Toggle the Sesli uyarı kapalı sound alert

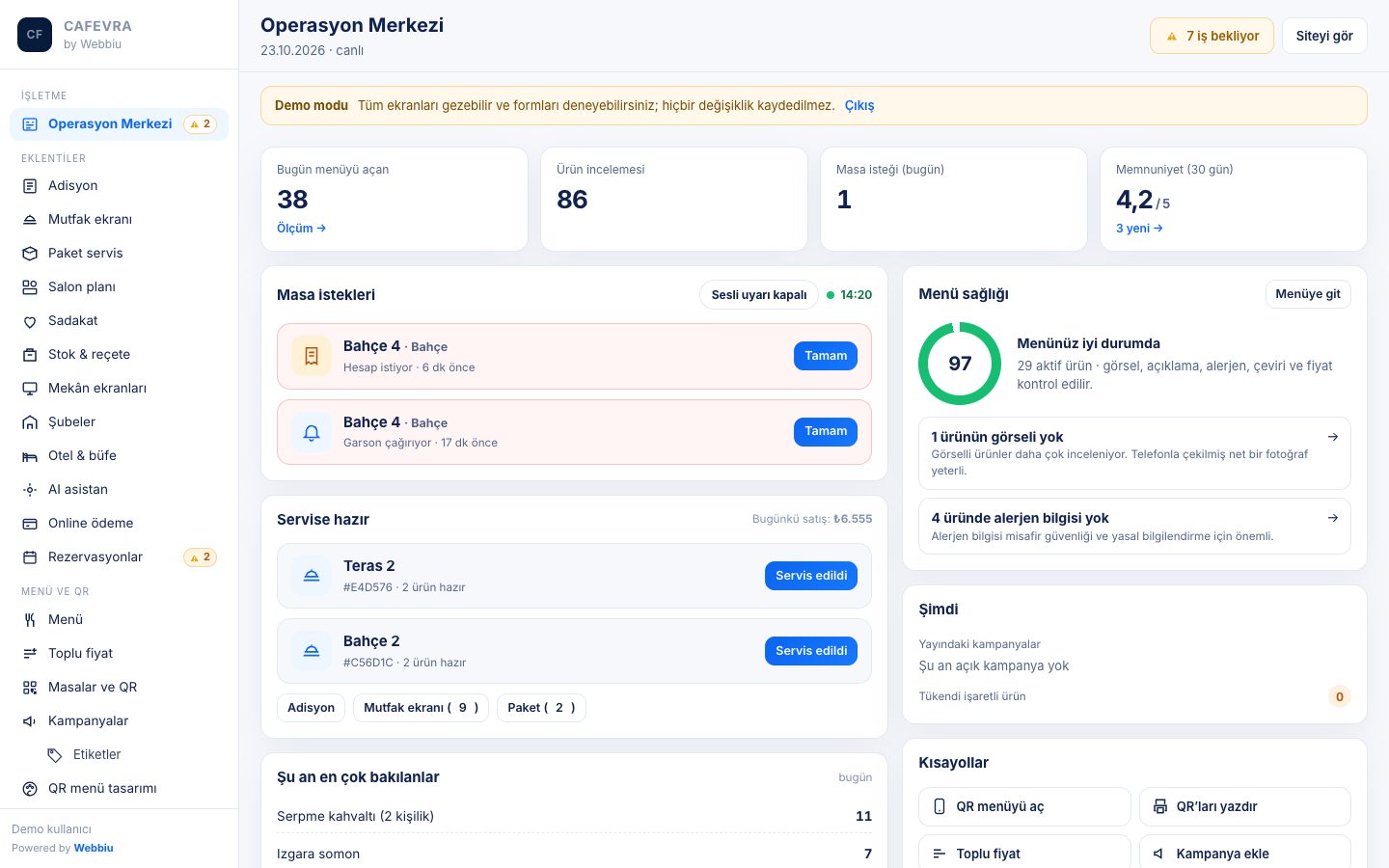[x=759, y=295]
